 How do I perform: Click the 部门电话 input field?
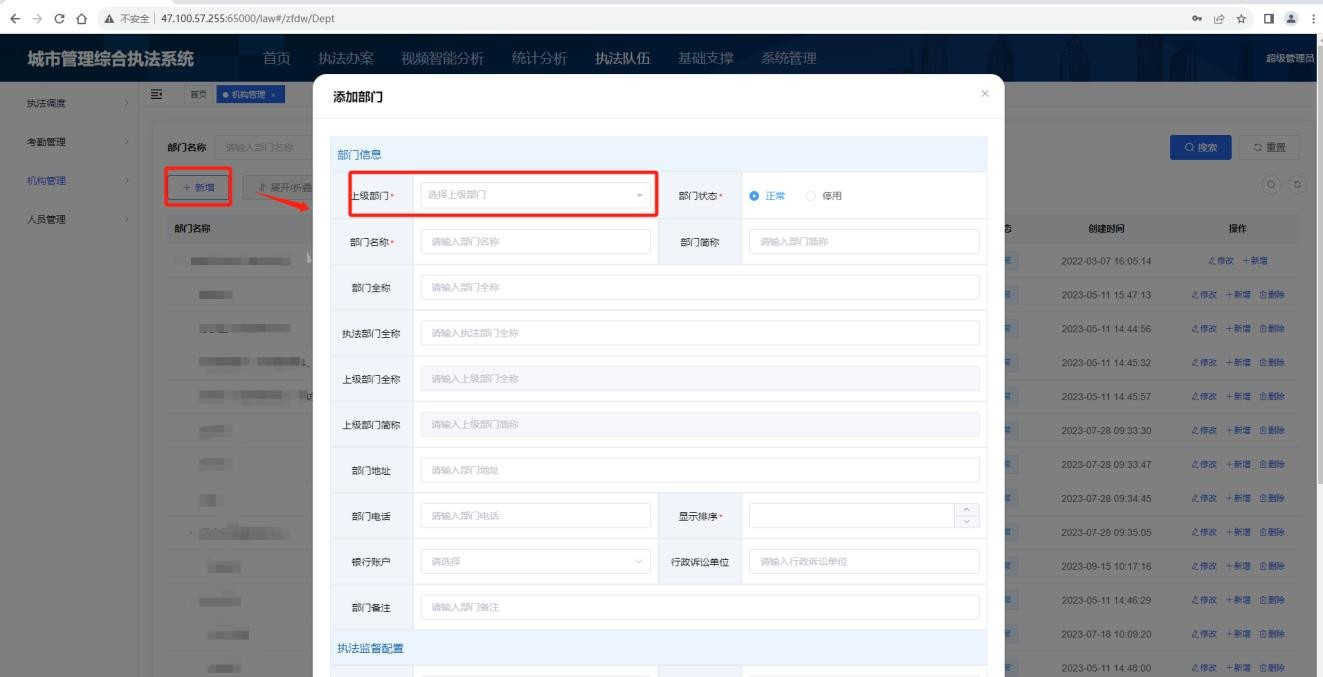535,516
